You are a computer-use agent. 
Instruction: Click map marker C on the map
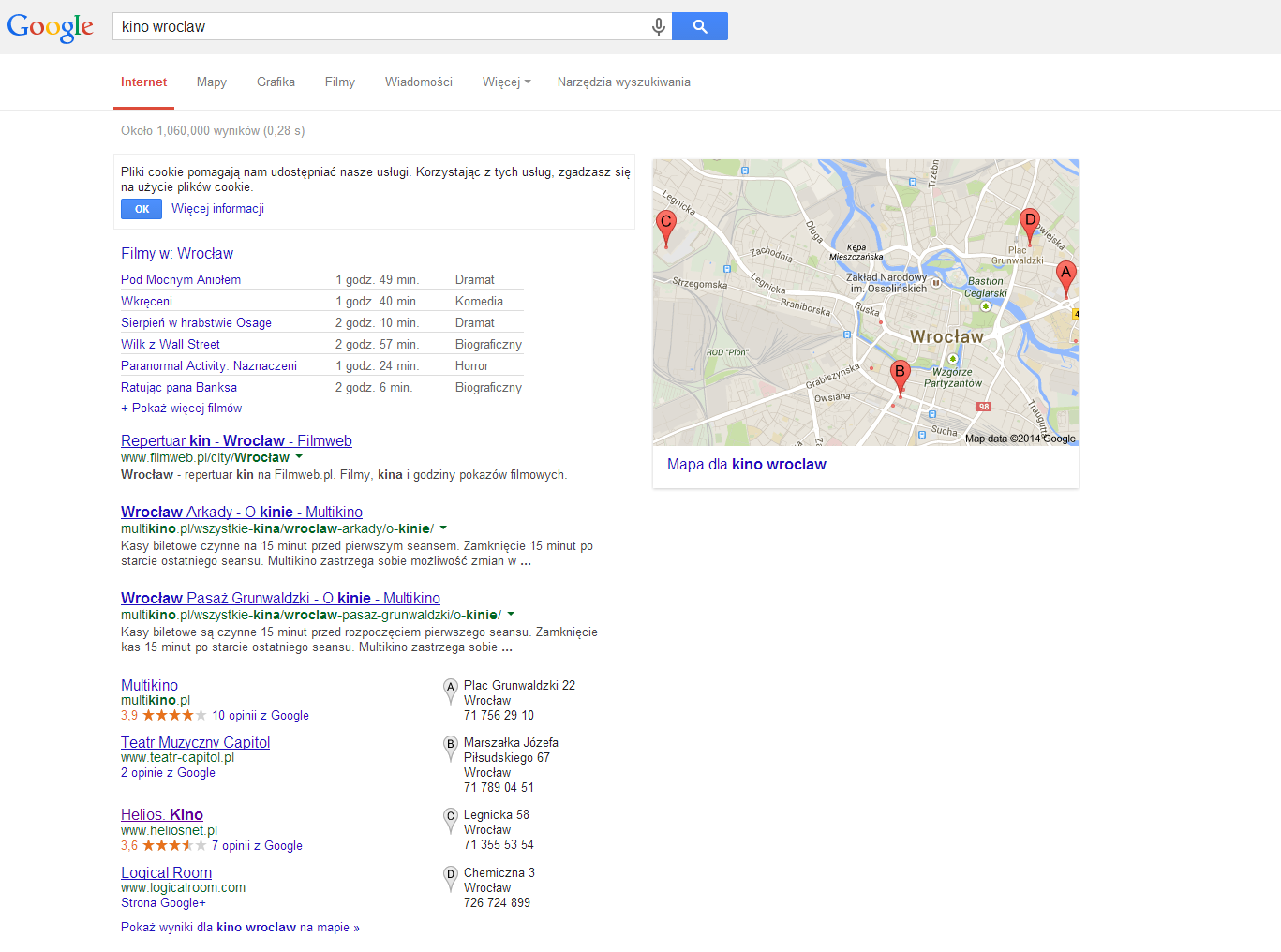666,229
